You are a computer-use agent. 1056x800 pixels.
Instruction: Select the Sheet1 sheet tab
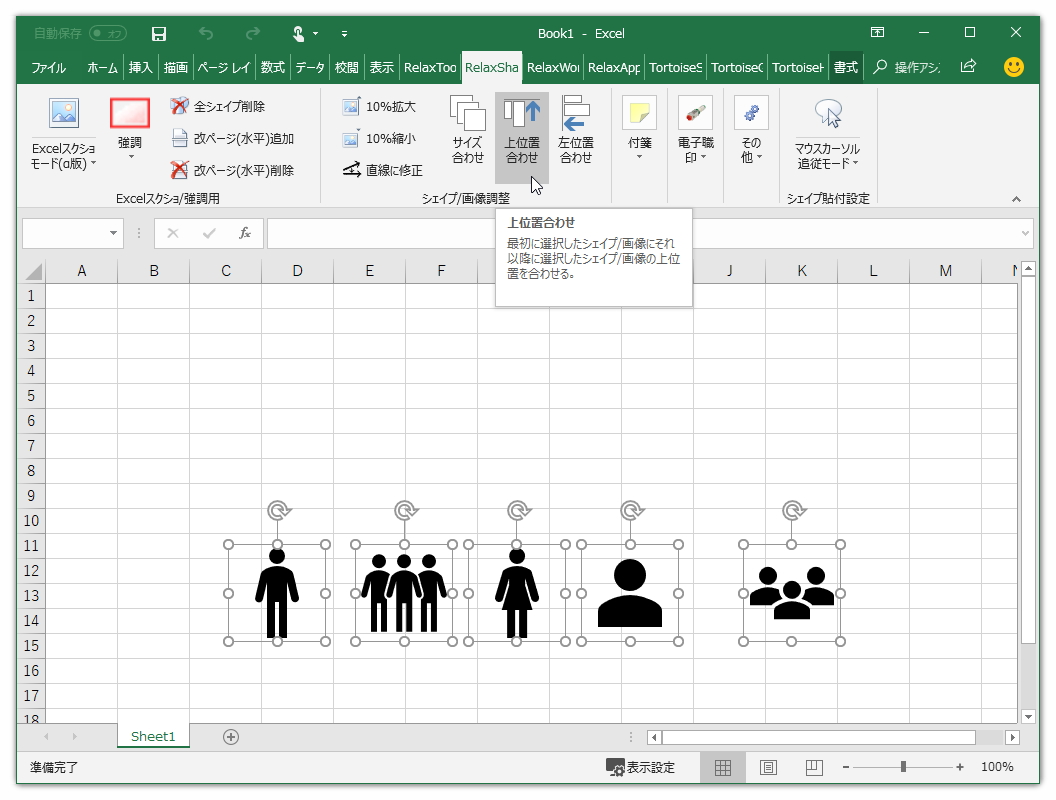152,736
